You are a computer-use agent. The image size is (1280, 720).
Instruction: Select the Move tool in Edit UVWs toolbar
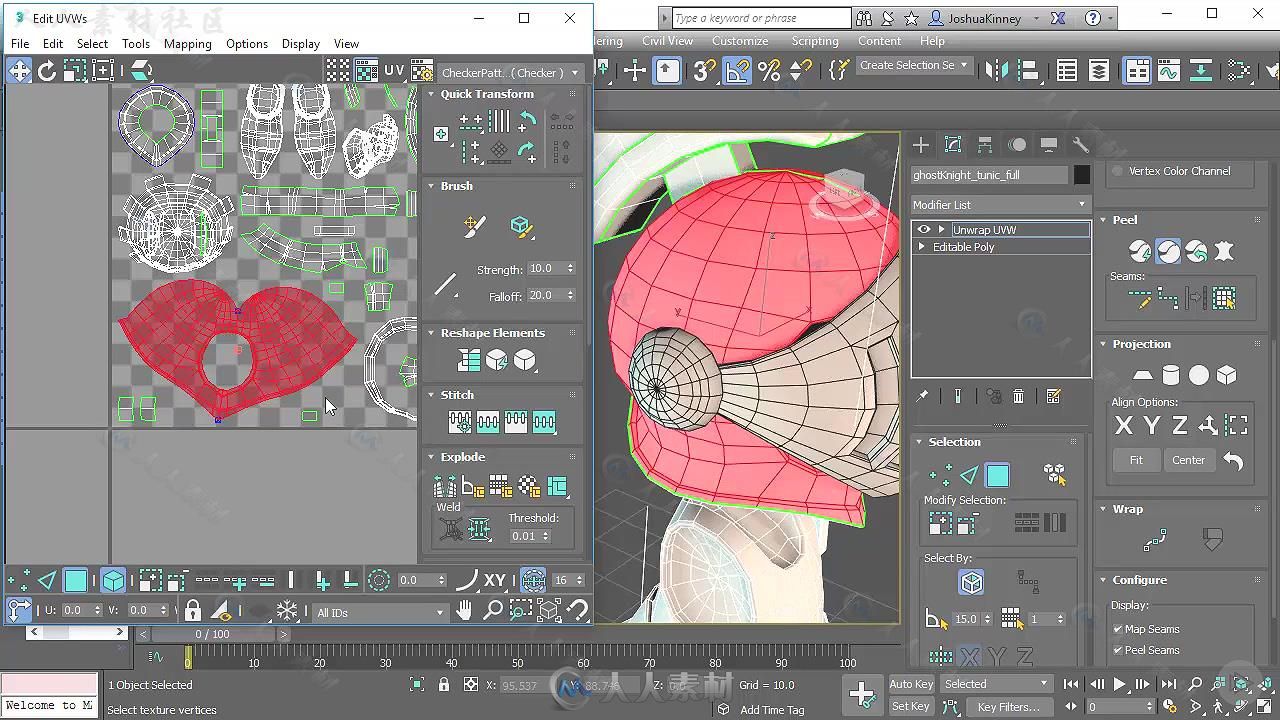19,71
